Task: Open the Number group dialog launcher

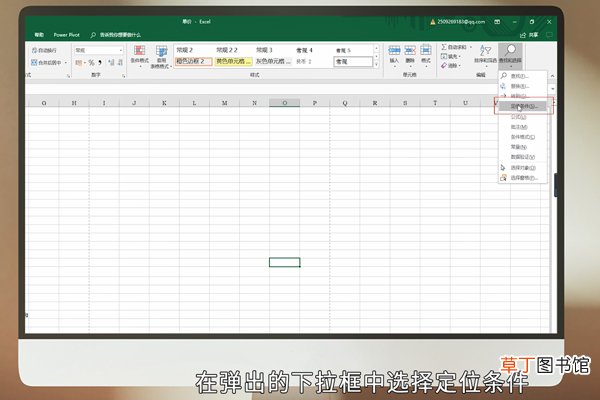Action: coord(124,76)
